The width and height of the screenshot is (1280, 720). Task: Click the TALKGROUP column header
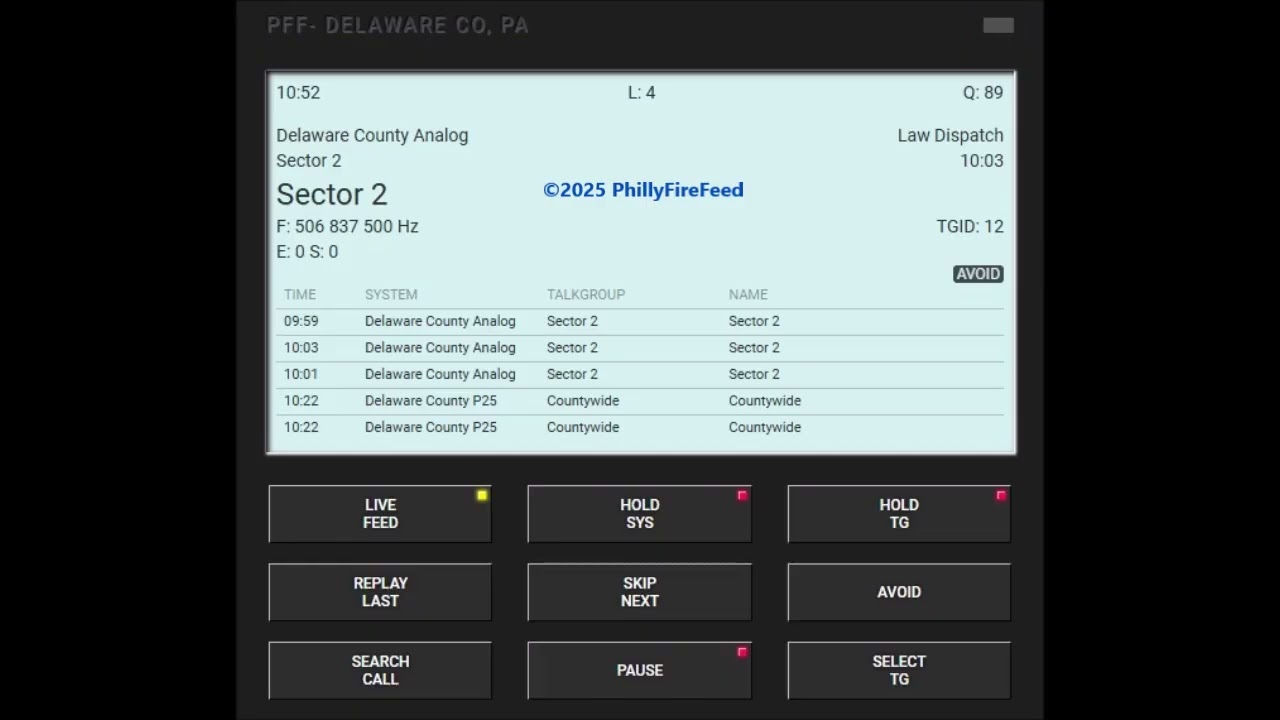pyautogui.click(x=586, y=294)
